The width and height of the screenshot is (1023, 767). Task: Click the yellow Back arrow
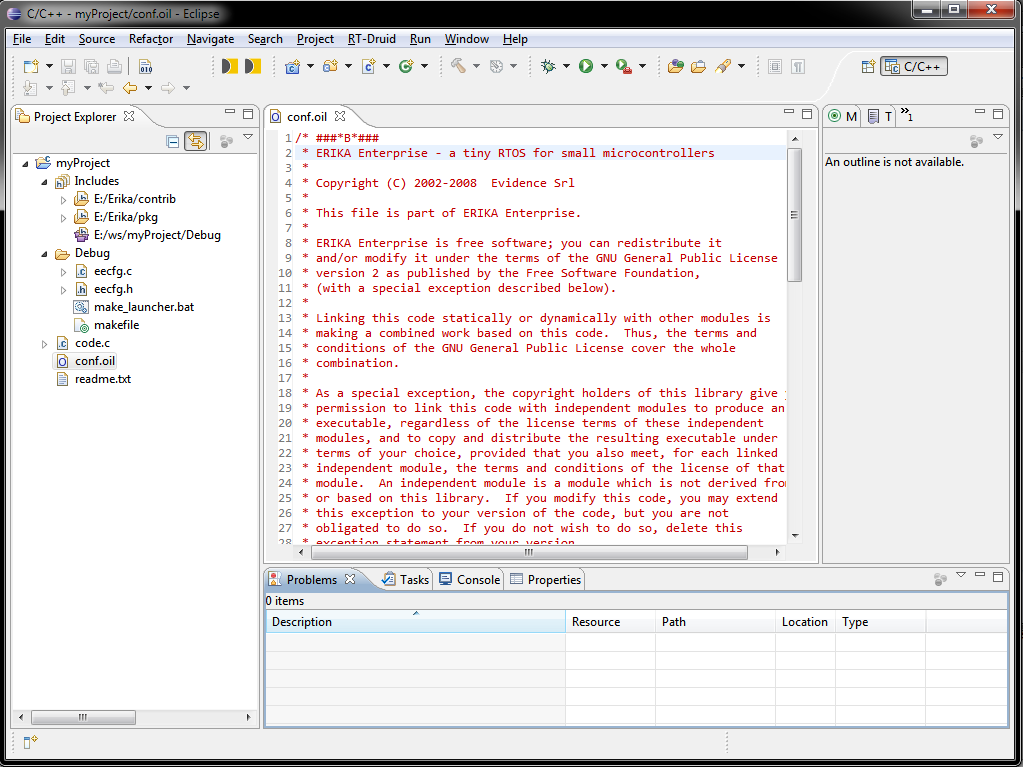pyautogui.click(x=130, y=87)
